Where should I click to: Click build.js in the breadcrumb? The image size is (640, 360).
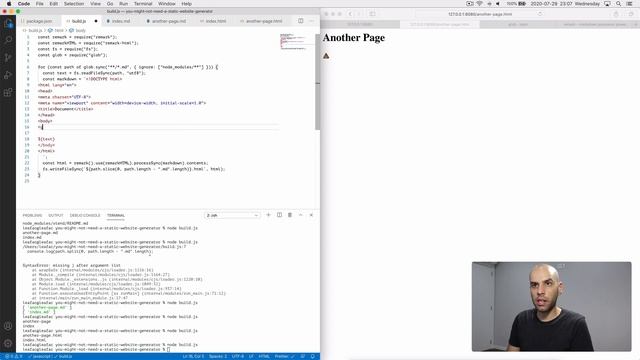35,30
